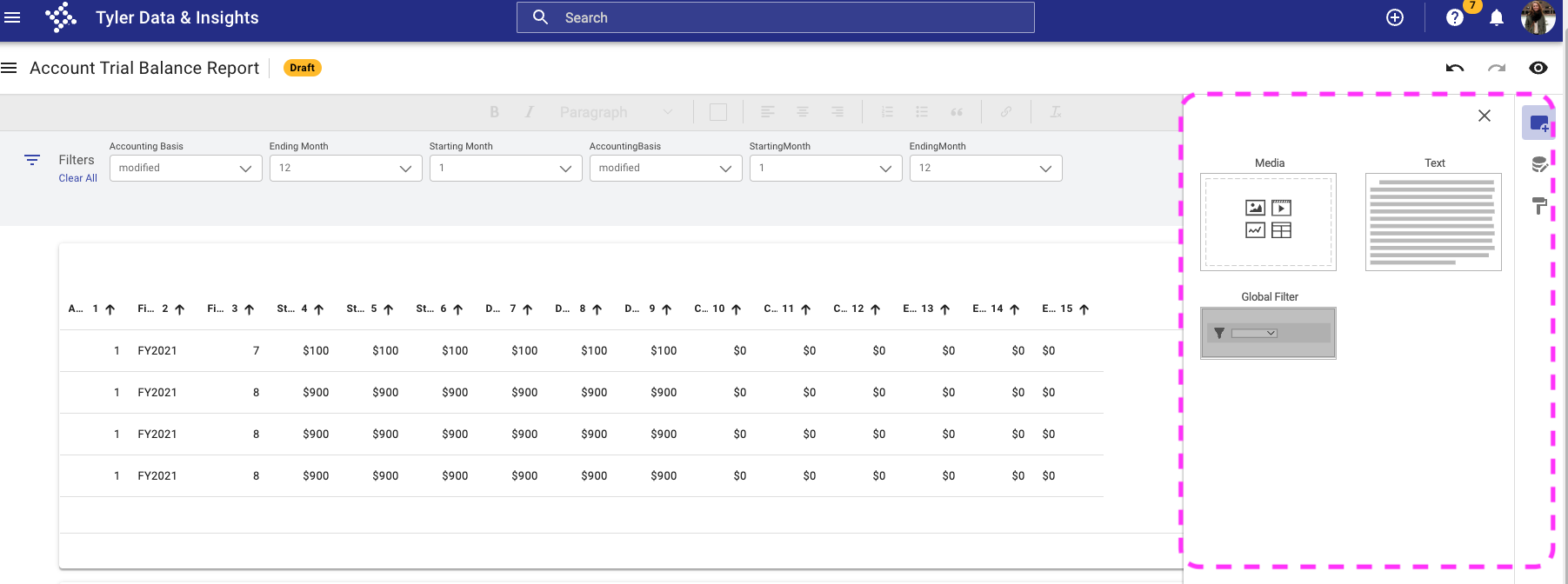Click the Tyler Data & Insights logo
1568x584 pixels.
click(x=61, y=17)
